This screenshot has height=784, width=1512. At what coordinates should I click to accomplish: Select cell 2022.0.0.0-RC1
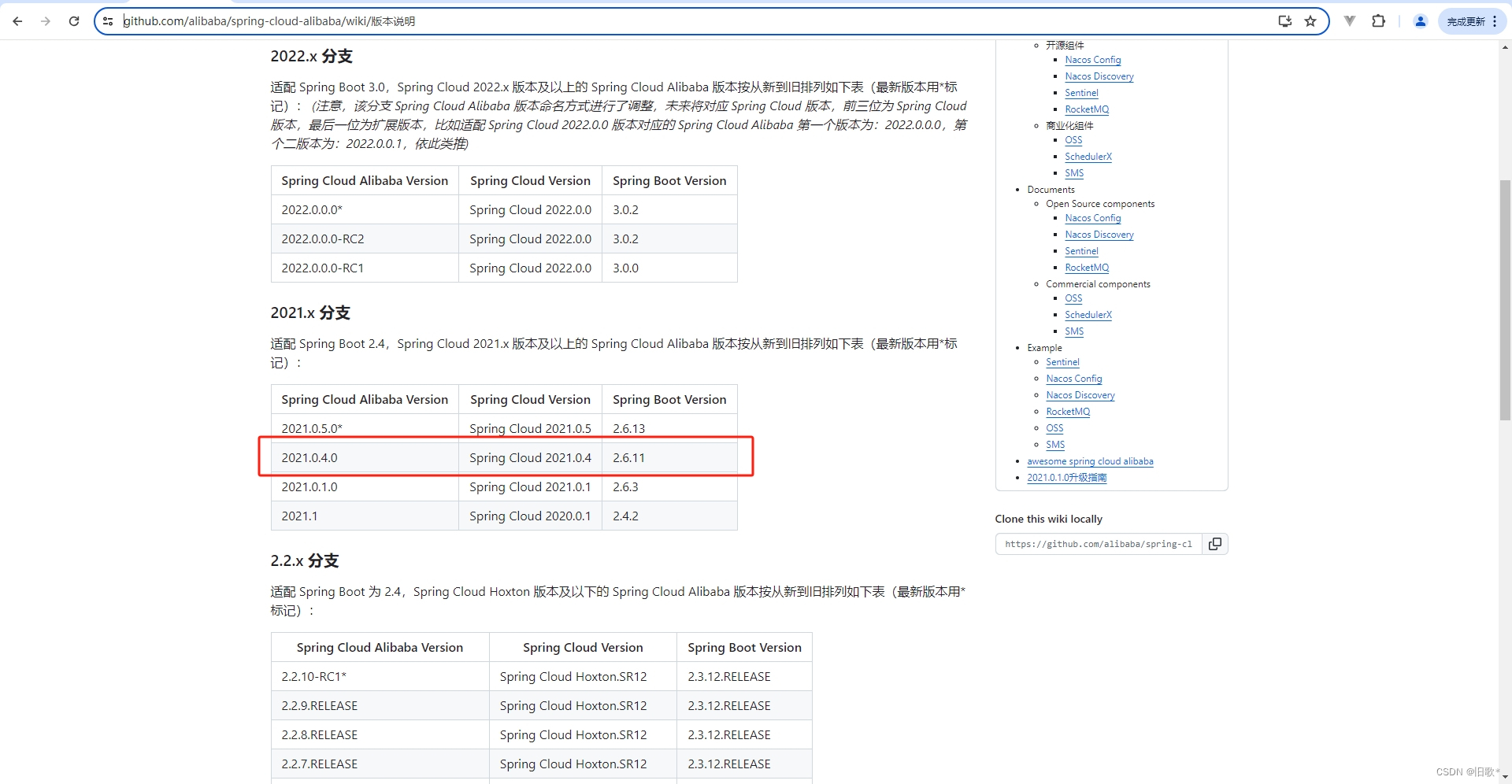point(365,268)
